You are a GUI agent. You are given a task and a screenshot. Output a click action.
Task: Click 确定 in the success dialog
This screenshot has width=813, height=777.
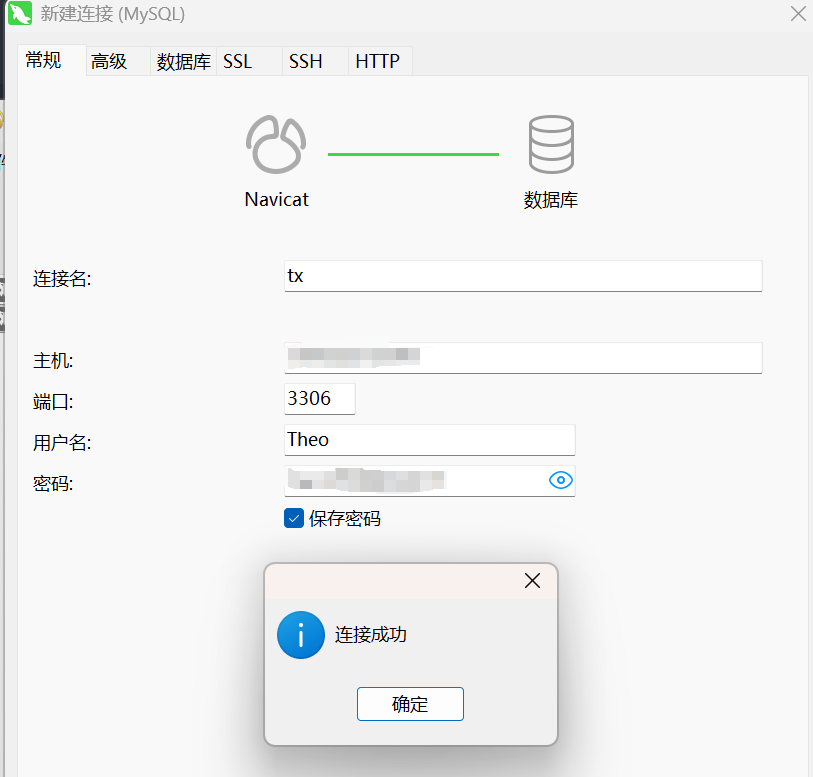(410, 704)
